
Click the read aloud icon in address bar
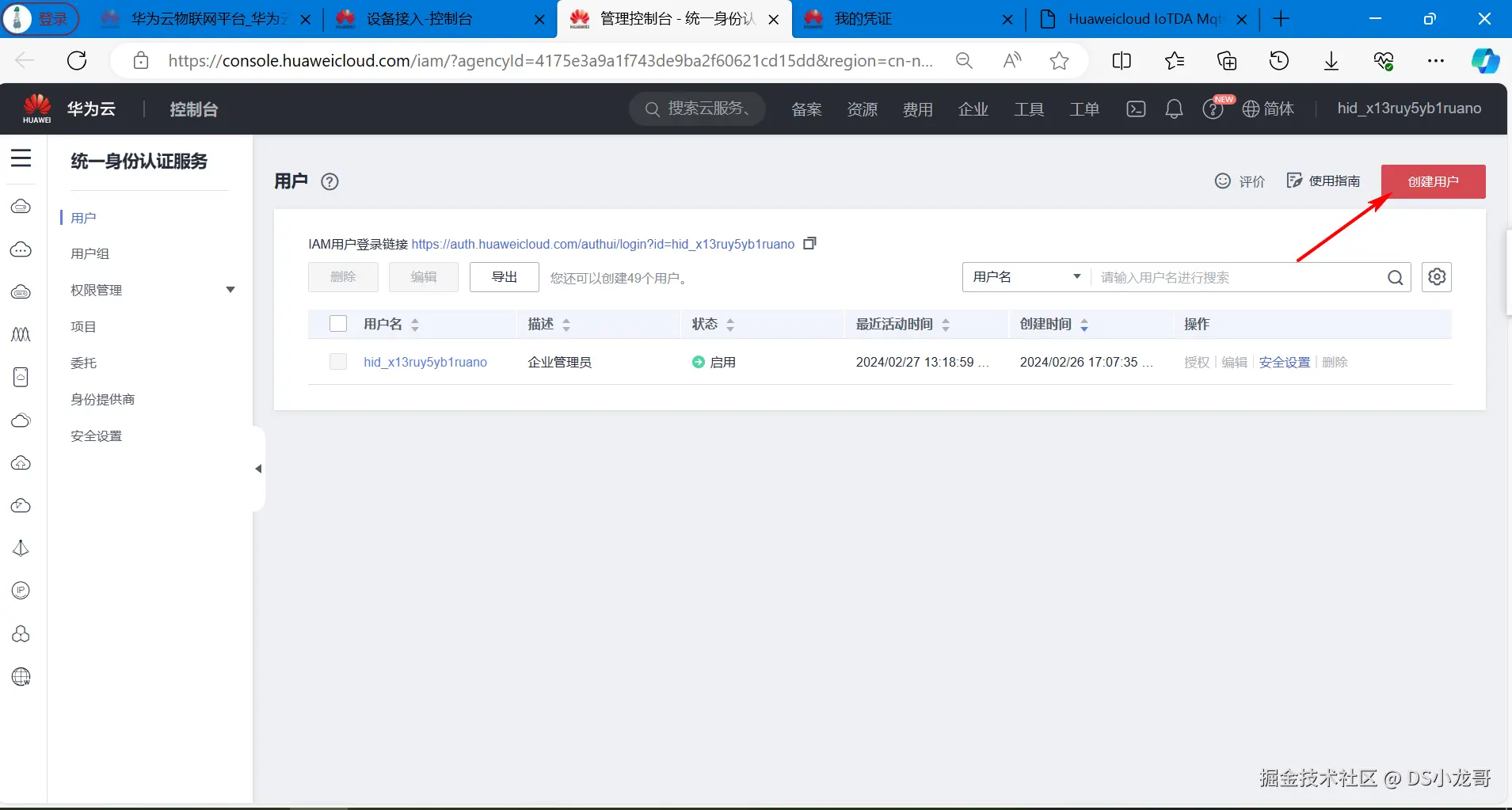coord(1012,61)
